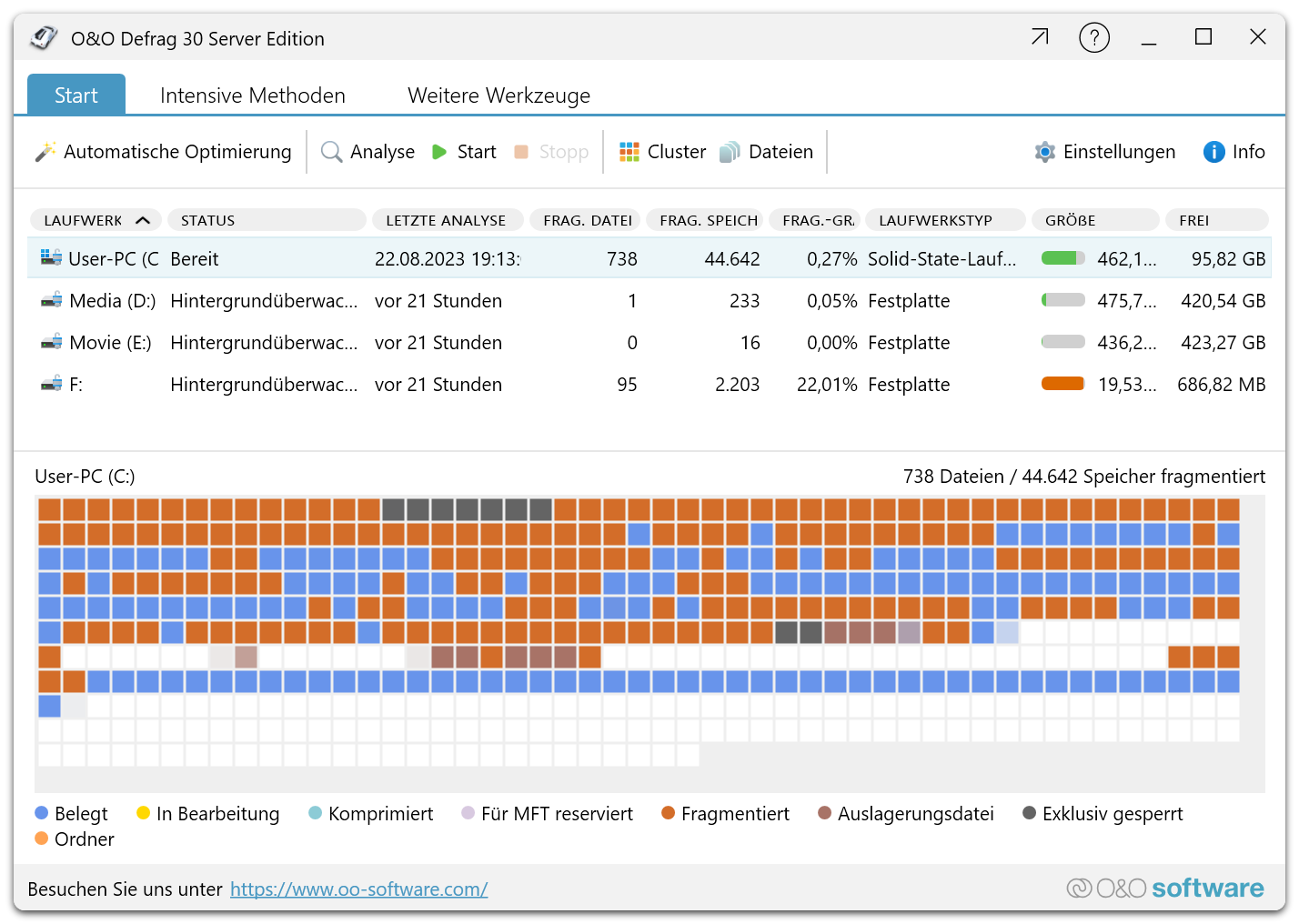Click the orange usage bar of drive F:
Image resolution: width=1299 pixels, height=924 pixels.
coord(1062,384)
